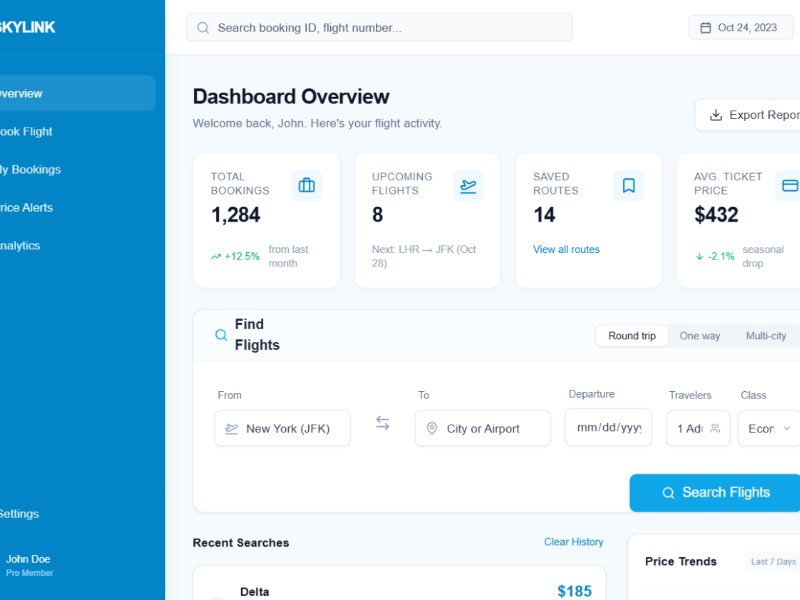Open the Departure date picker
Screen dimensions: 800x600
point(608,428)
